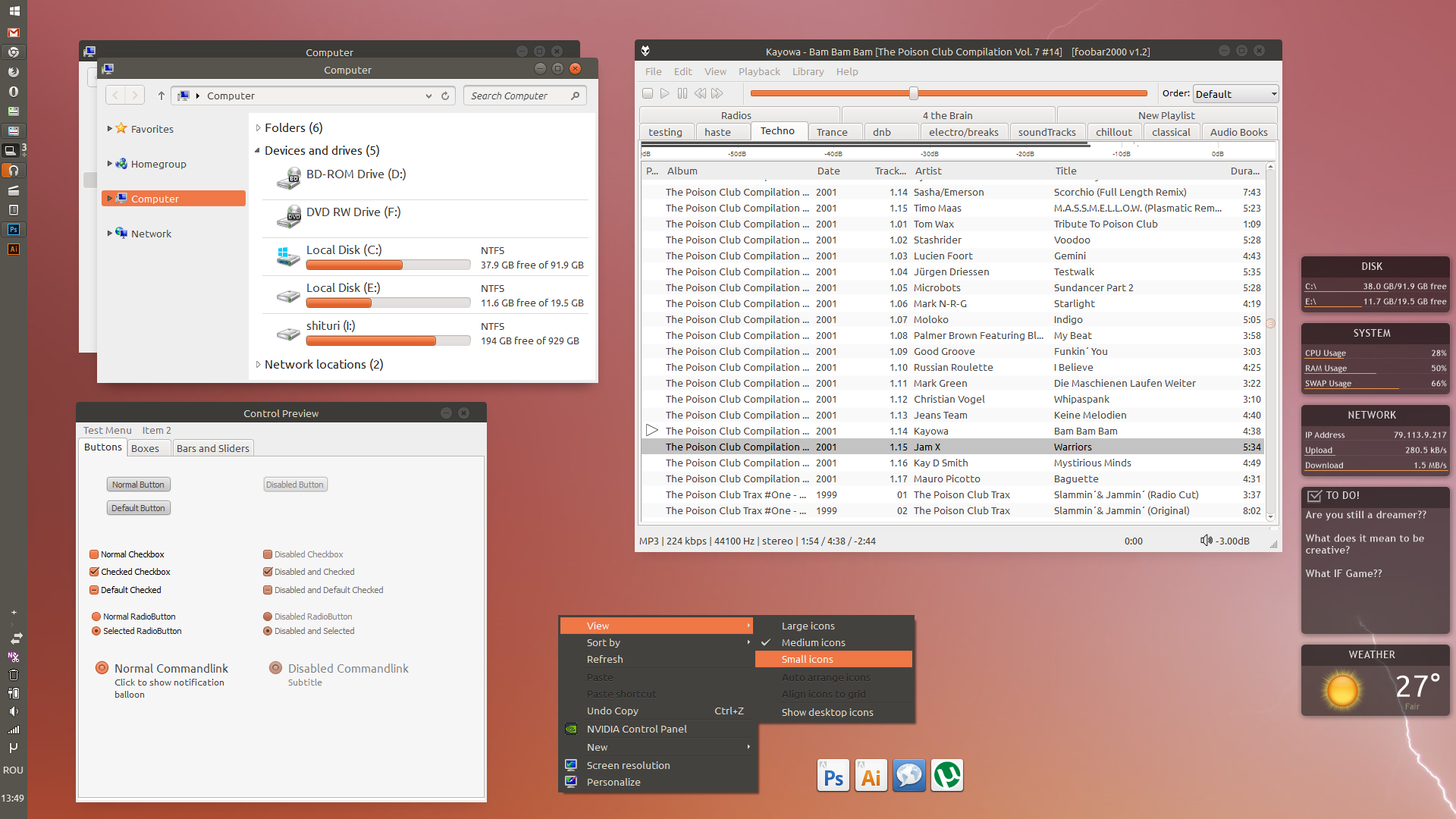
Task: Click the Selected RadioButton
Action: click(96, 631)
